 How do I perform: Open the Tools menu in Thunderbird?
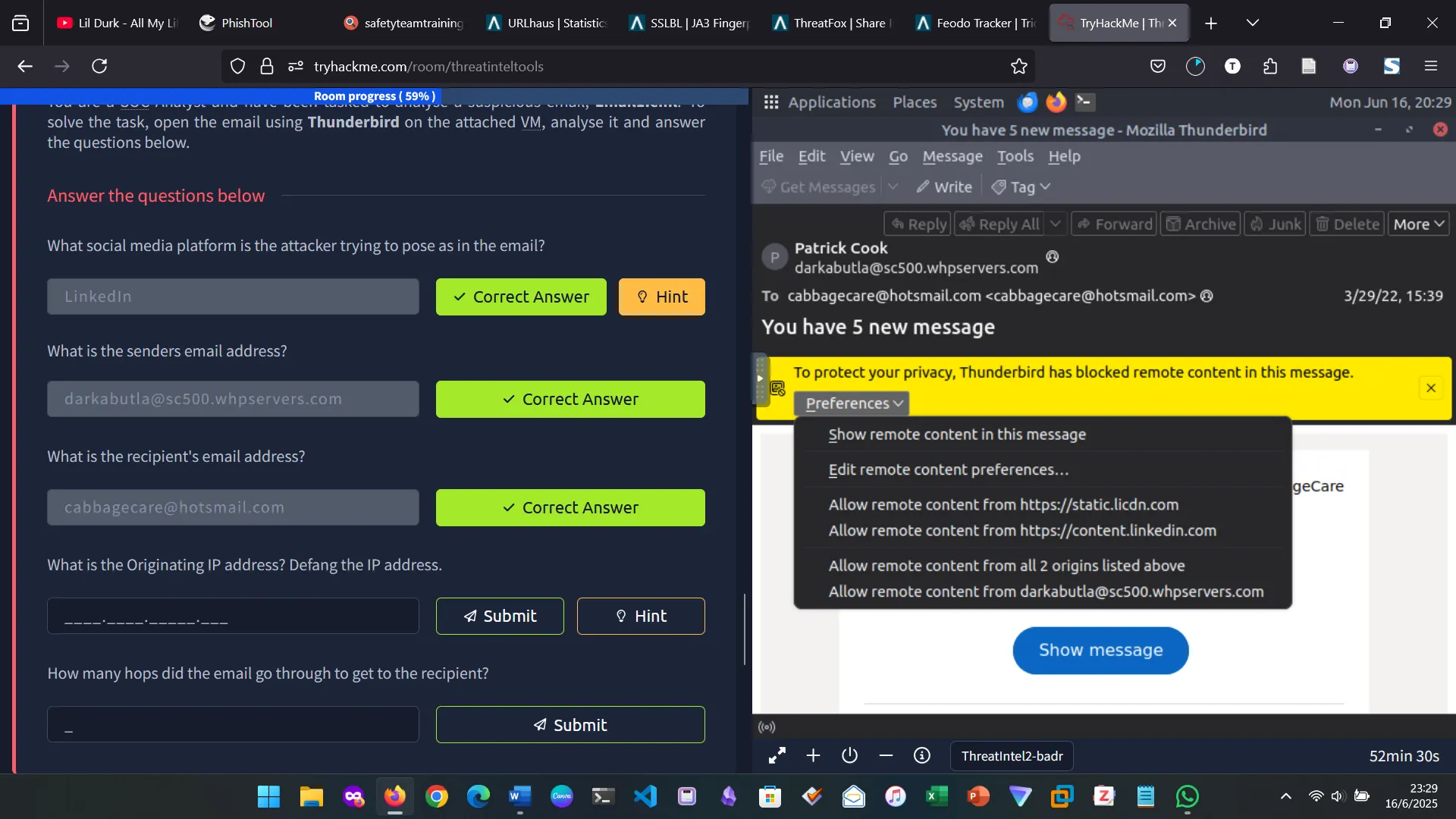1015,156
